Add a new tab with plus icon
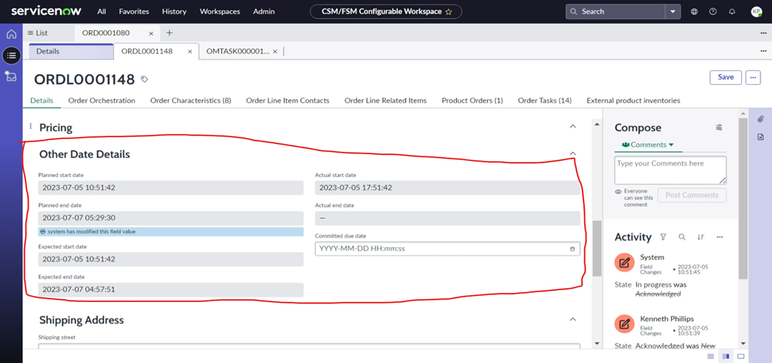 [x=169, y=33]
